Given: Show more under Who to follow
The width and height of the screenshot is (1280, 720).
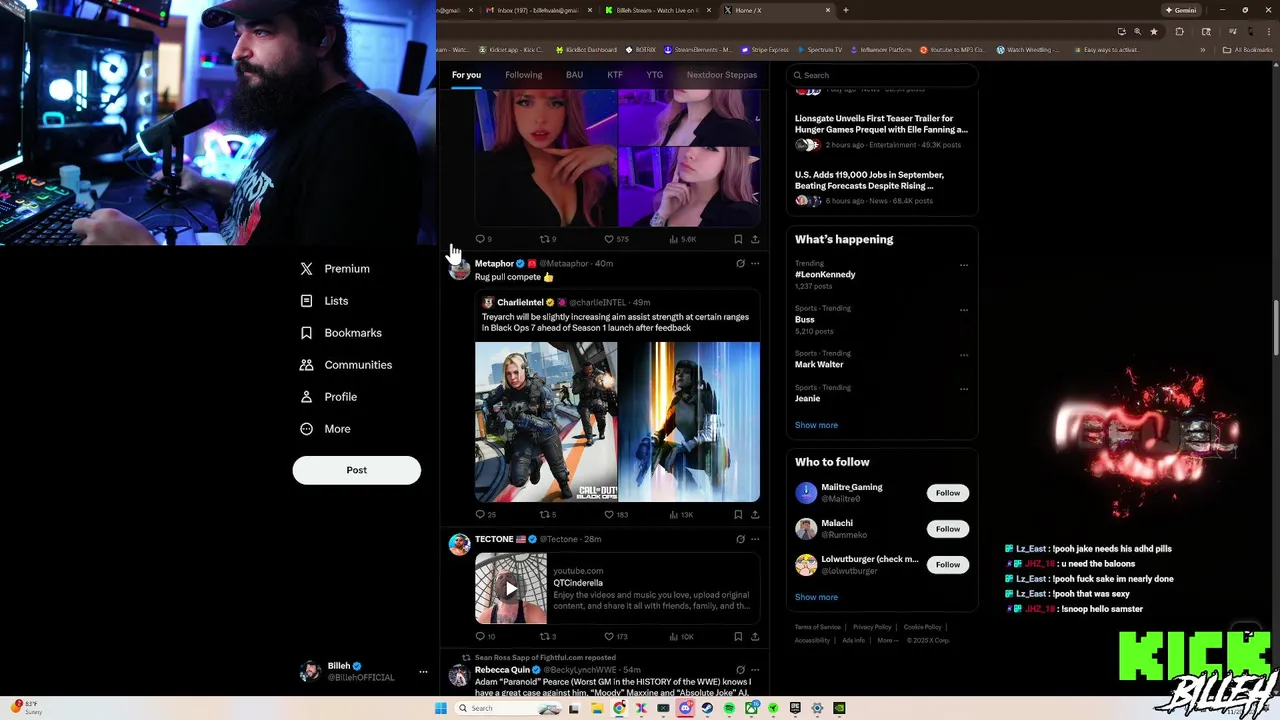Looking at the screenshot, I should (x=816, y=597).
